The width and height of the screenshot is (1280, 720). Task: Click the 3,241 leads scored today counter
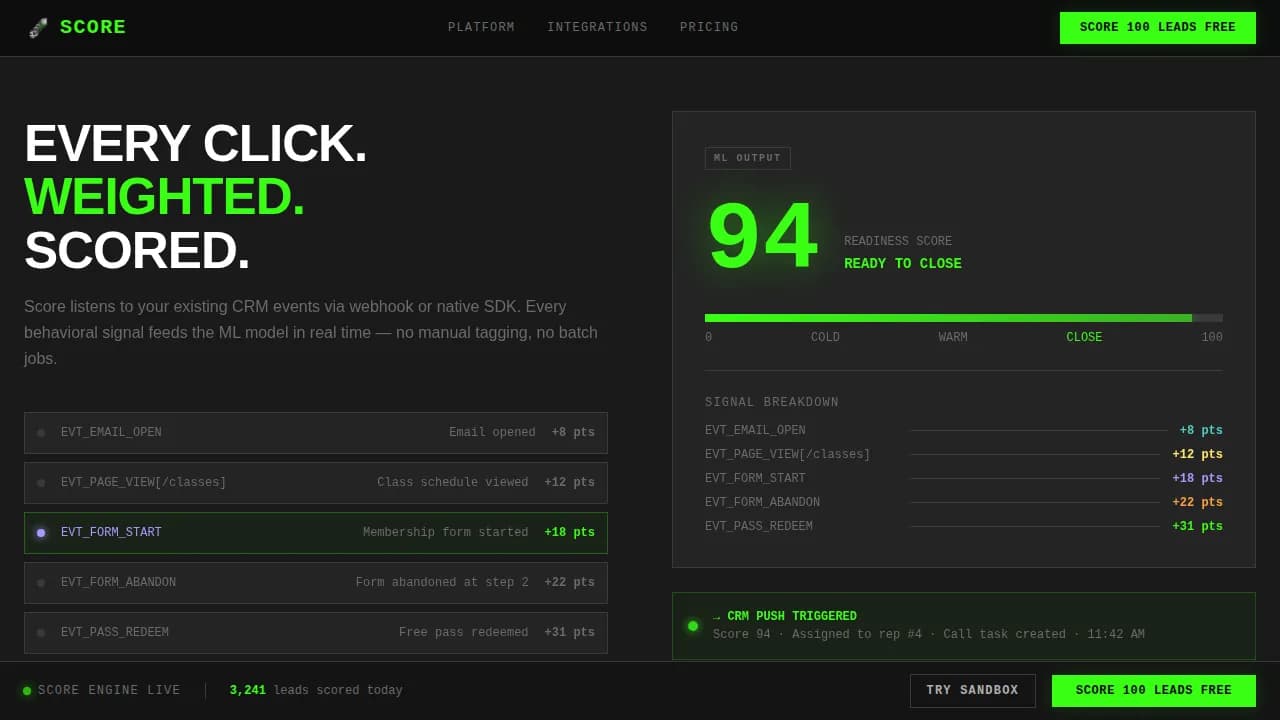coord(316,690)
